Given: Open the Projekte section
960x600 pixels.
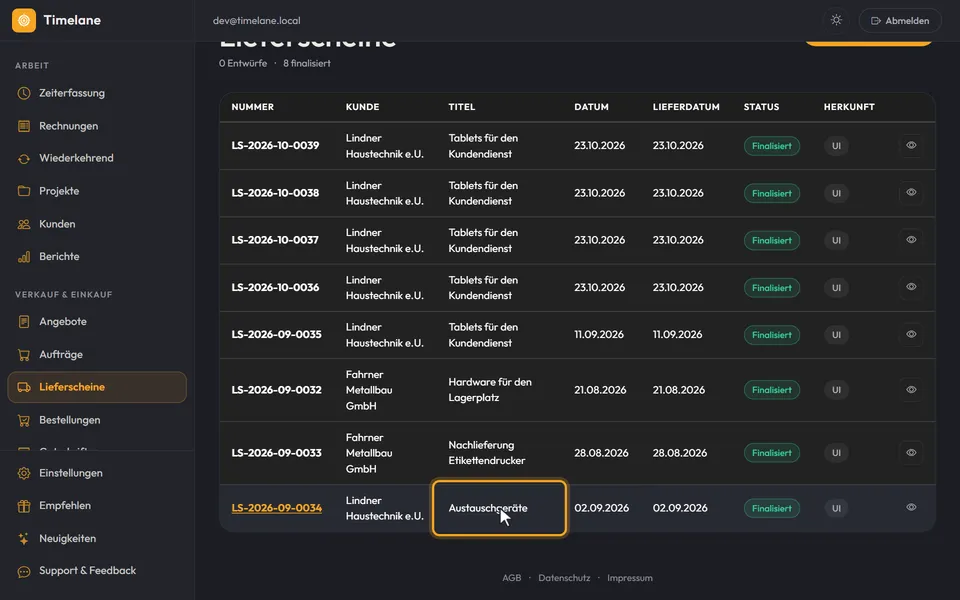Looking at the screenshot, I should [x=97, y=191].
